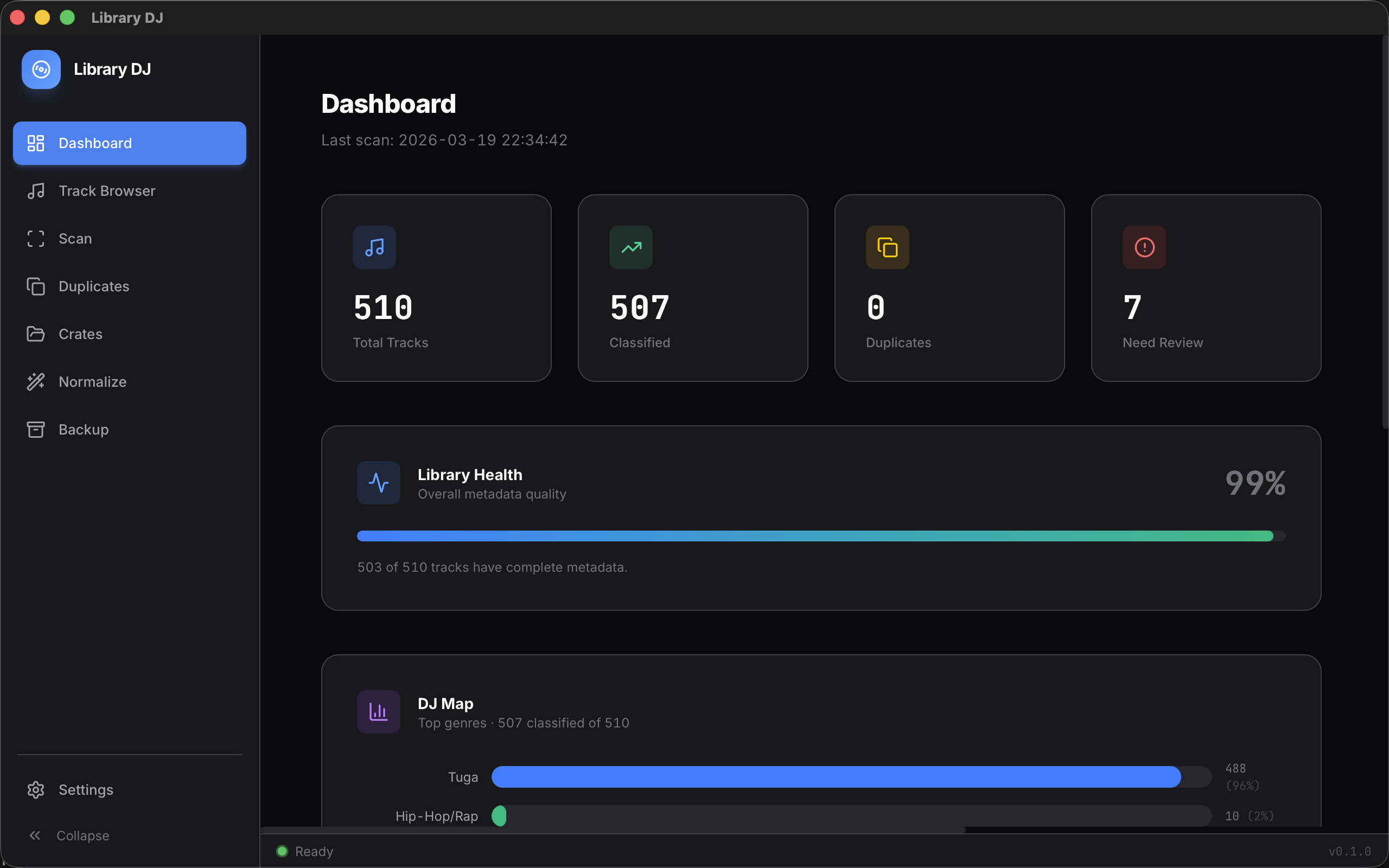
Task: Click the Duplicates copy icon in sidebar
Action: pyautogui.click(x=36, y=286)
